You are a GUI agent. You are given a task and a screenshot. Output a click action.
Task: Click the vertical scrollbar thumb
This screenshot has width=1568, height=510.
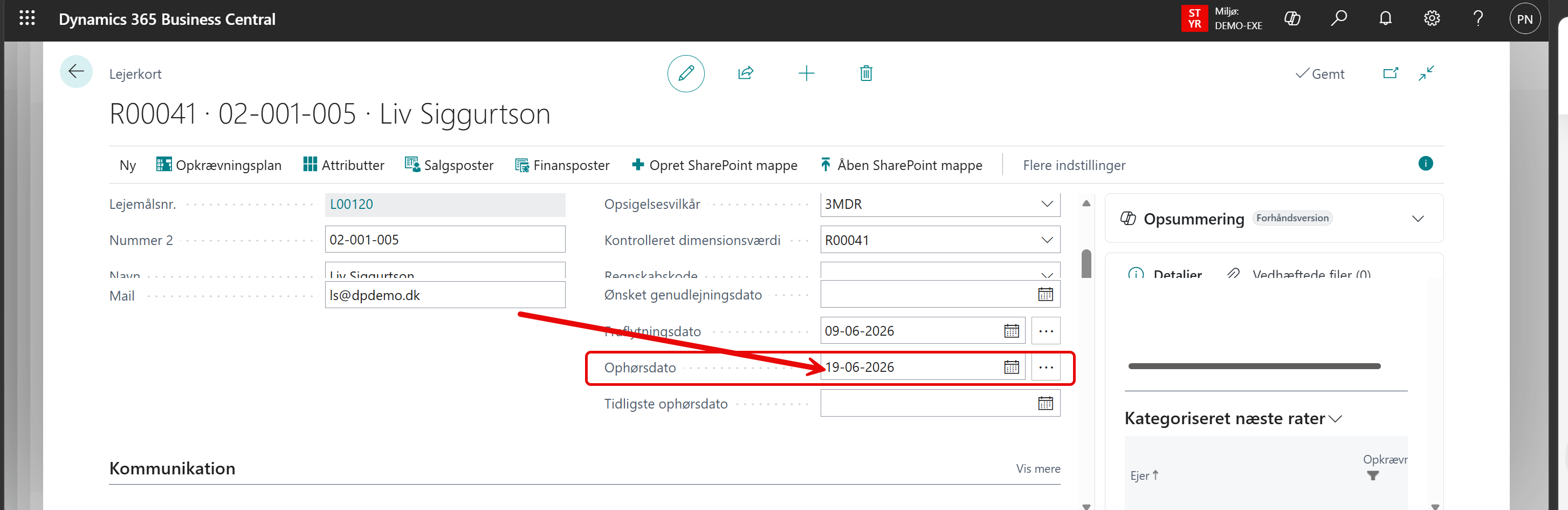(1086, 263)
